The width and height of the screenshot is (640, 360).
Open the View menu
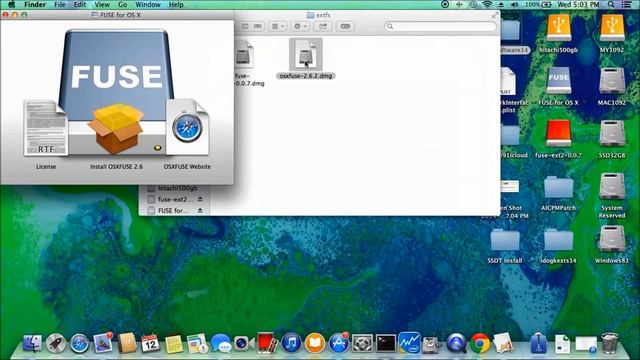[x=102, y=4]
